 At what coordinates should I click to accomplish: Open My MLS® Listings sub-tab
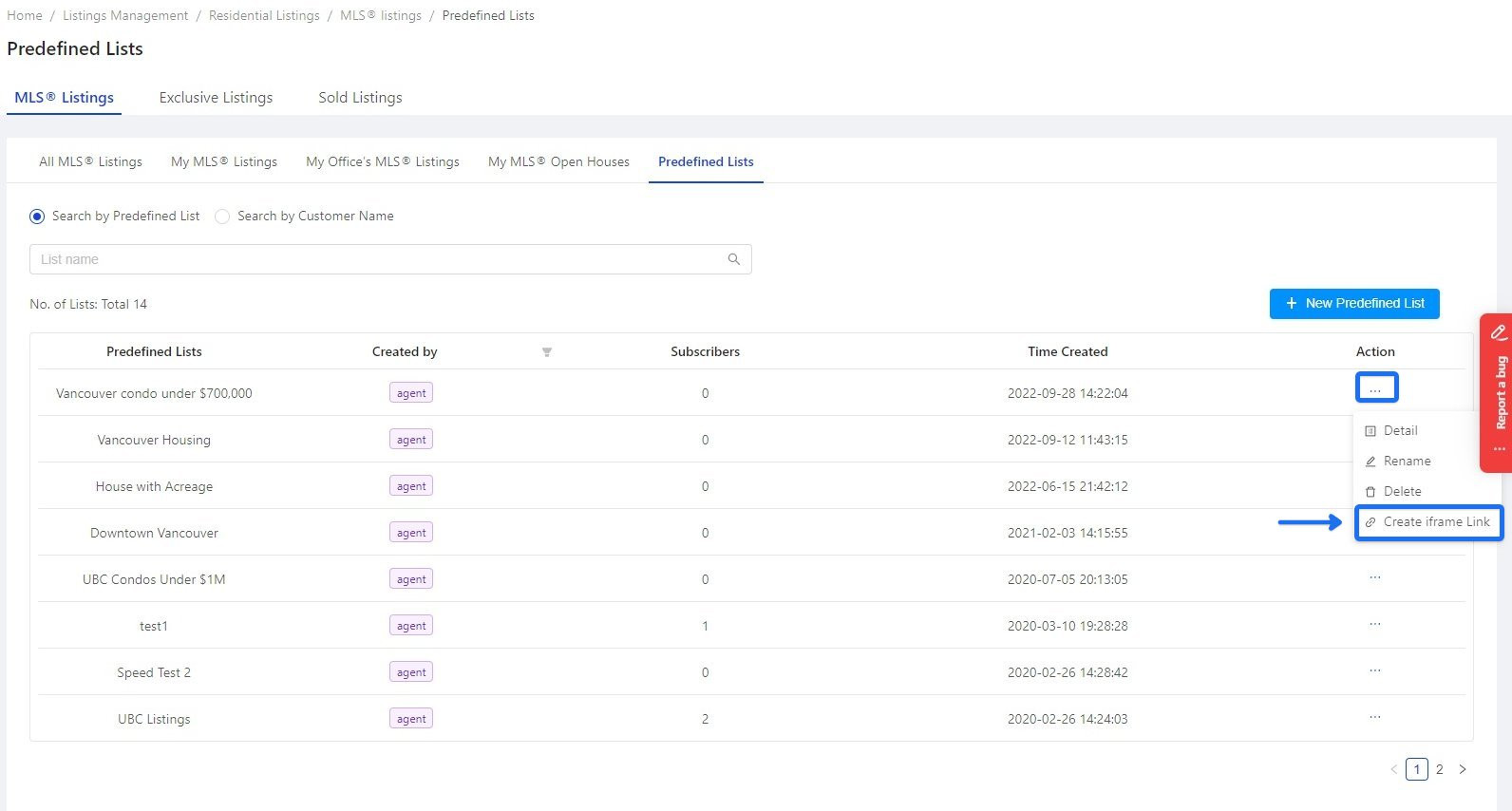pos(224,161)
